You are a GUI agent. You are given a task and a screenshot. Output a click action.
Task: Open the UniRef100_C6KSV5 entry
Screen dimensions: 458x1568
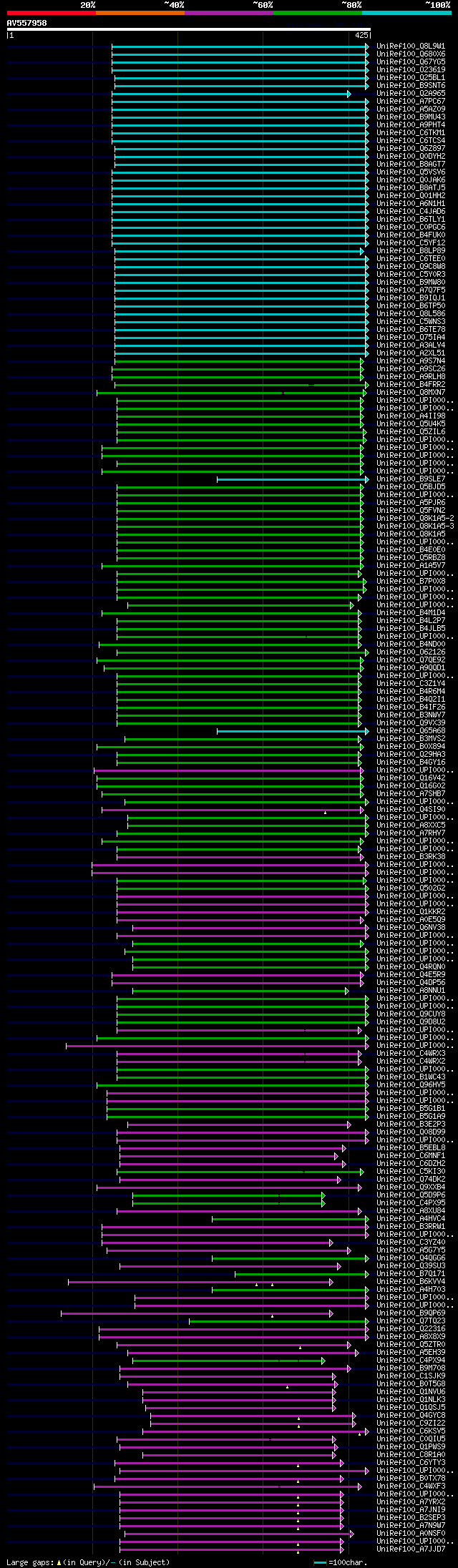(411, 1431)
